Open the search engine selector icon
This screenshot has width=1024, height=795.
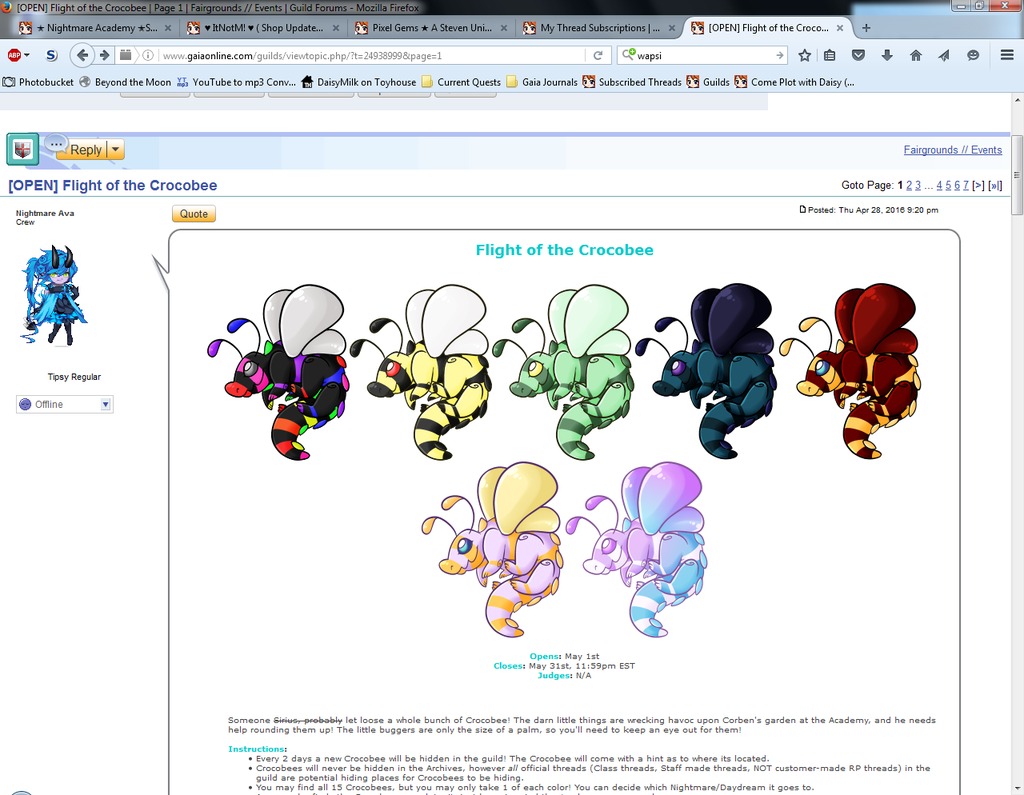tap(628, 55)
